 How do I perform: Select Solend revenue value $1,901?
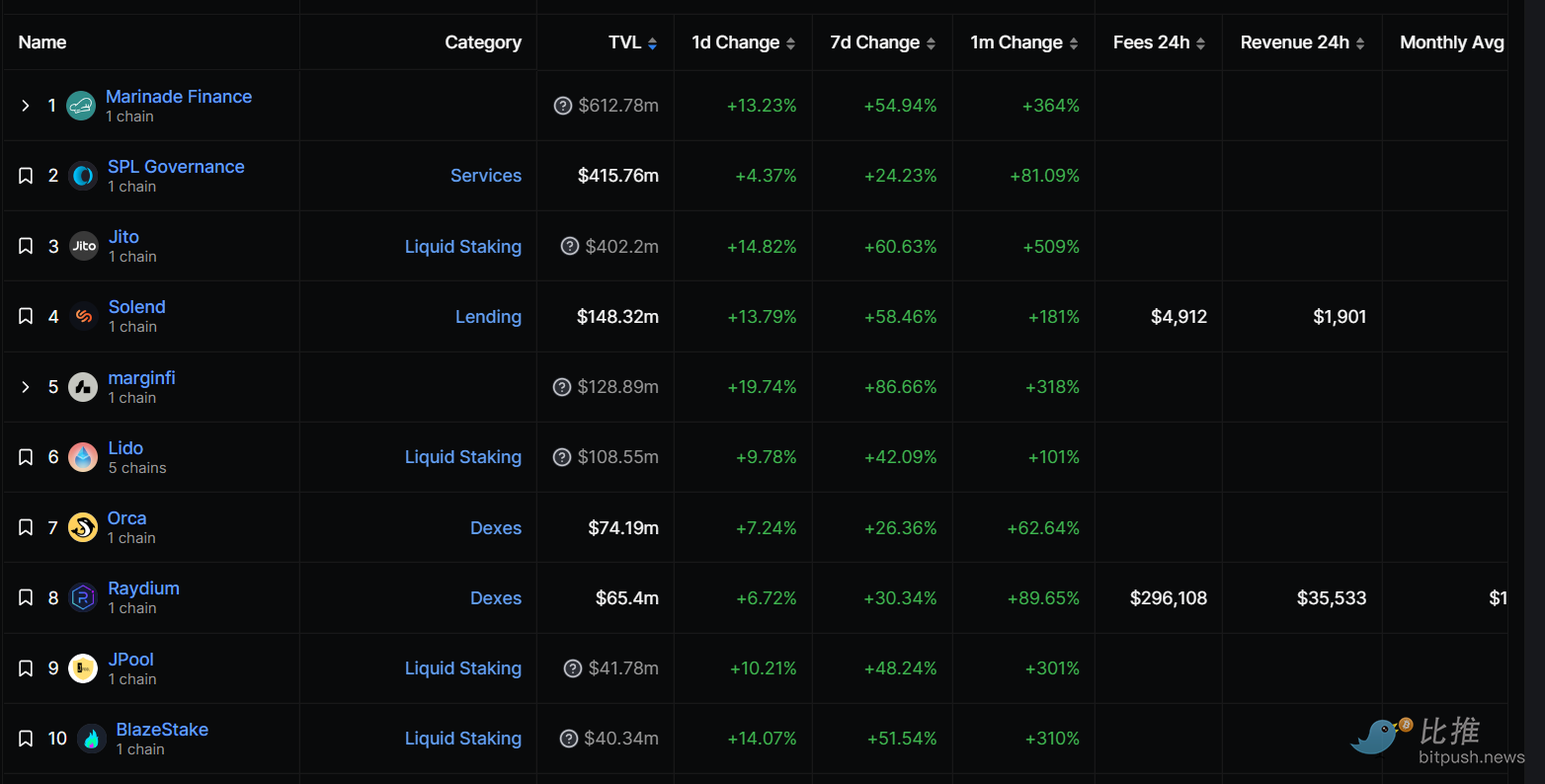click(1340, 317)
